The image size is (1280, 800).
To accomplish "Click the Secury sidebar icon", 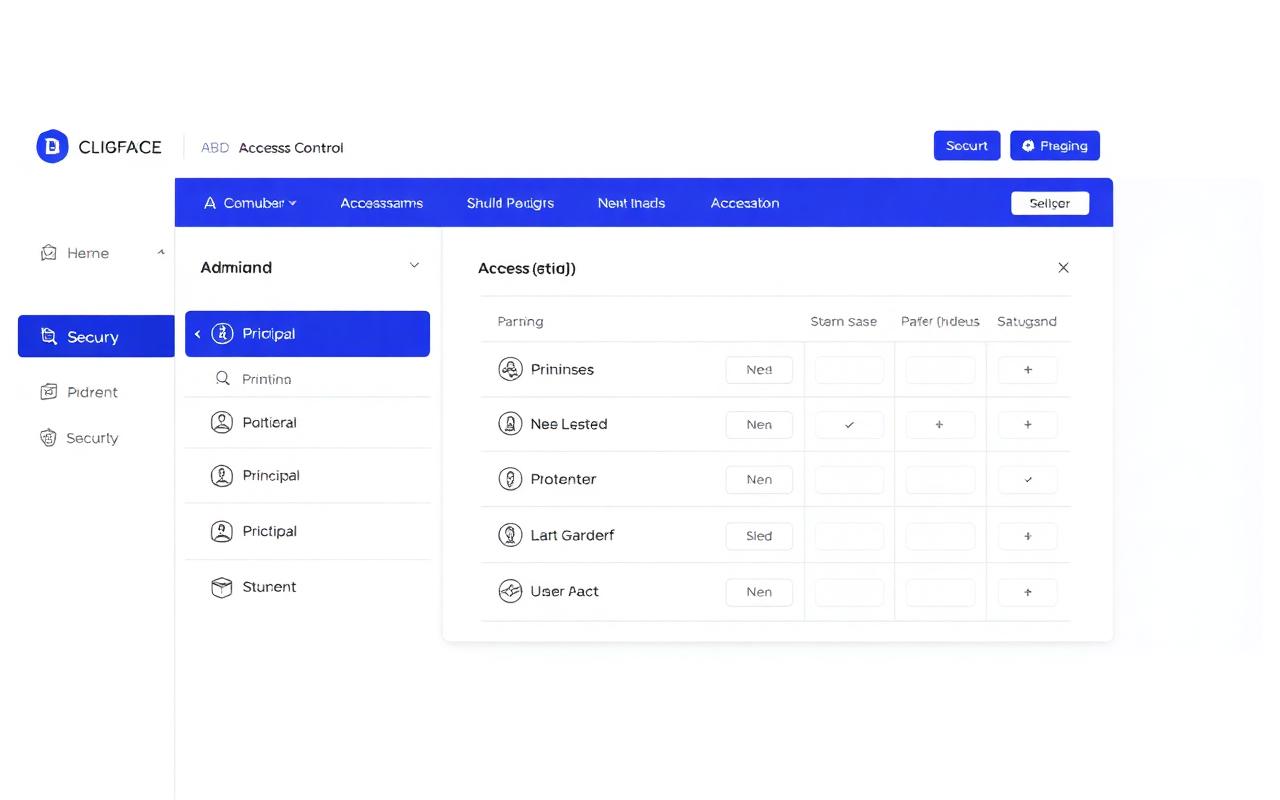I will [x=48, y=337].
